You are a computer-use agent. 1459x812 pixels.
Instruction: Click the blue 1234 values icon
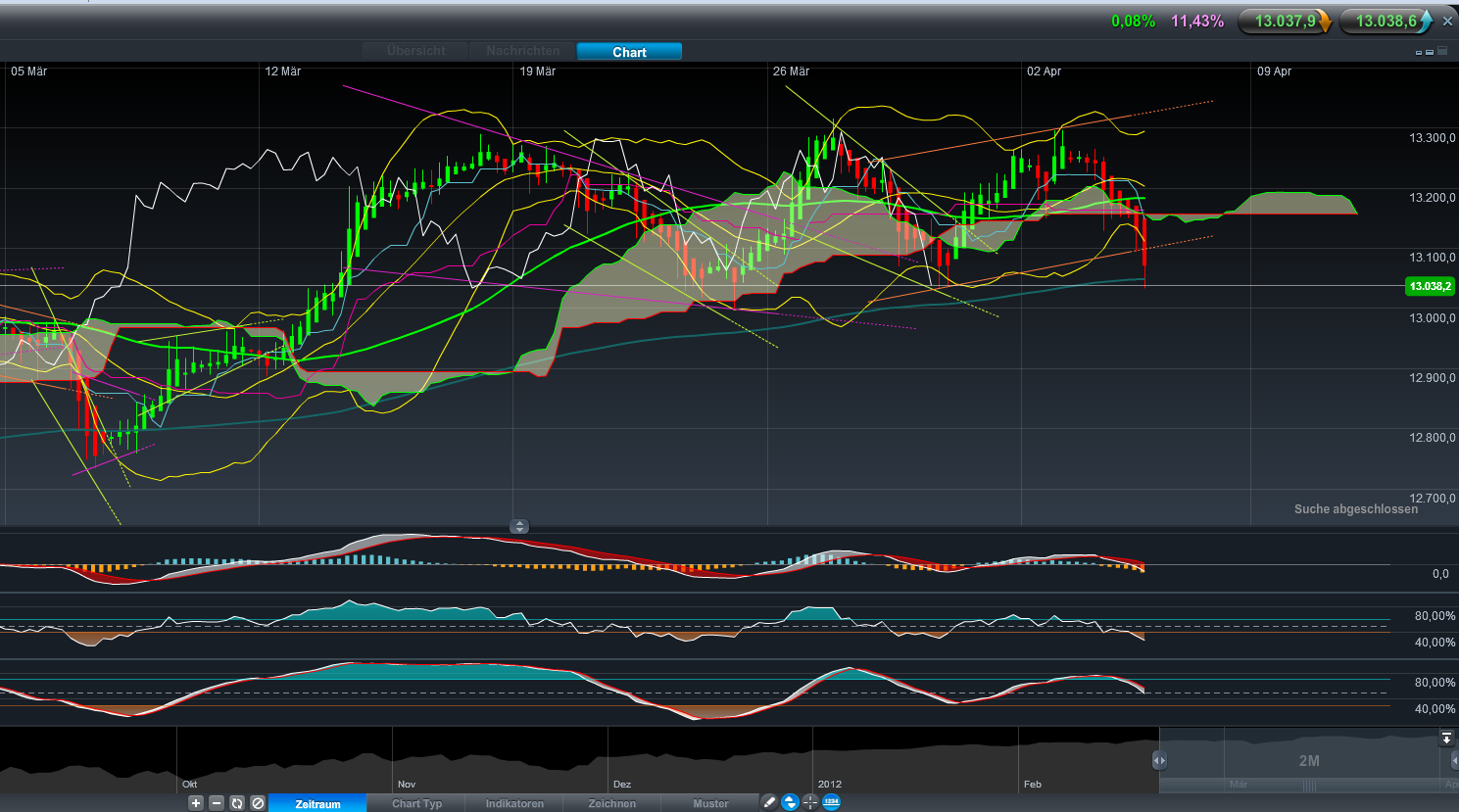click(x=831, y=802)
